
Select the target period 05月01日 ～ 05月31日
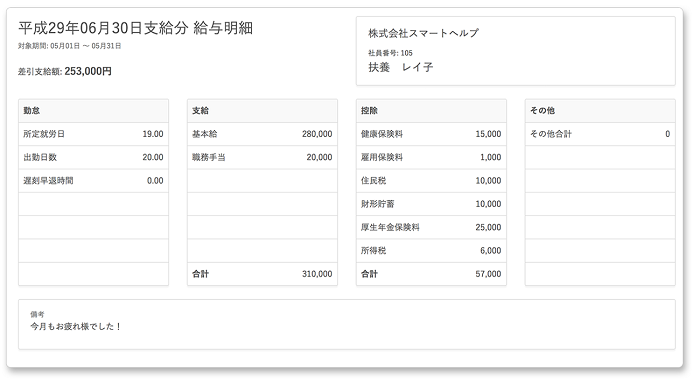tap(86, 46)
